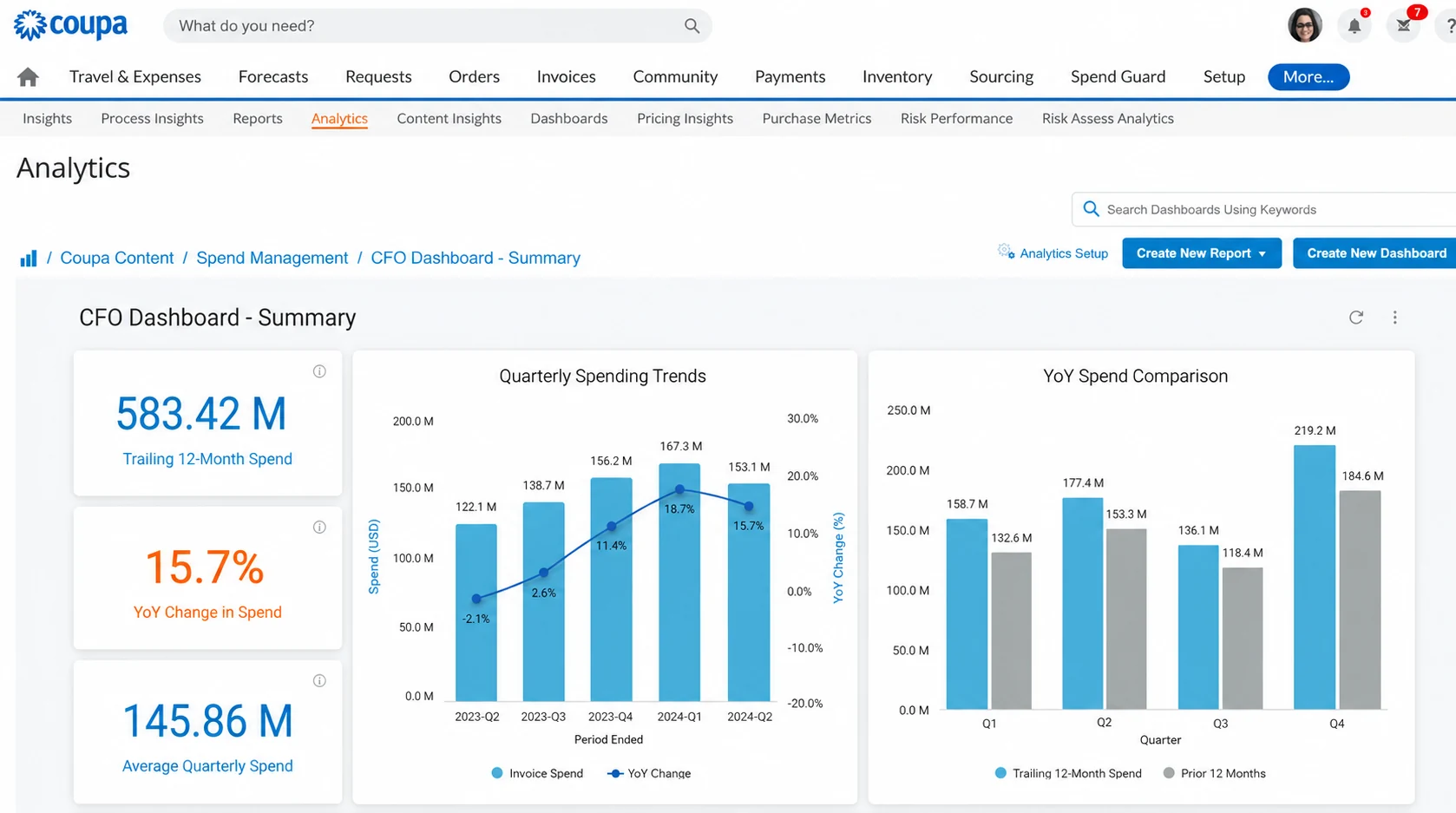This screenshot has height=813, width=1456.
Task: Switch to Pricing Insights tab
Action: (x=685, y=119)
